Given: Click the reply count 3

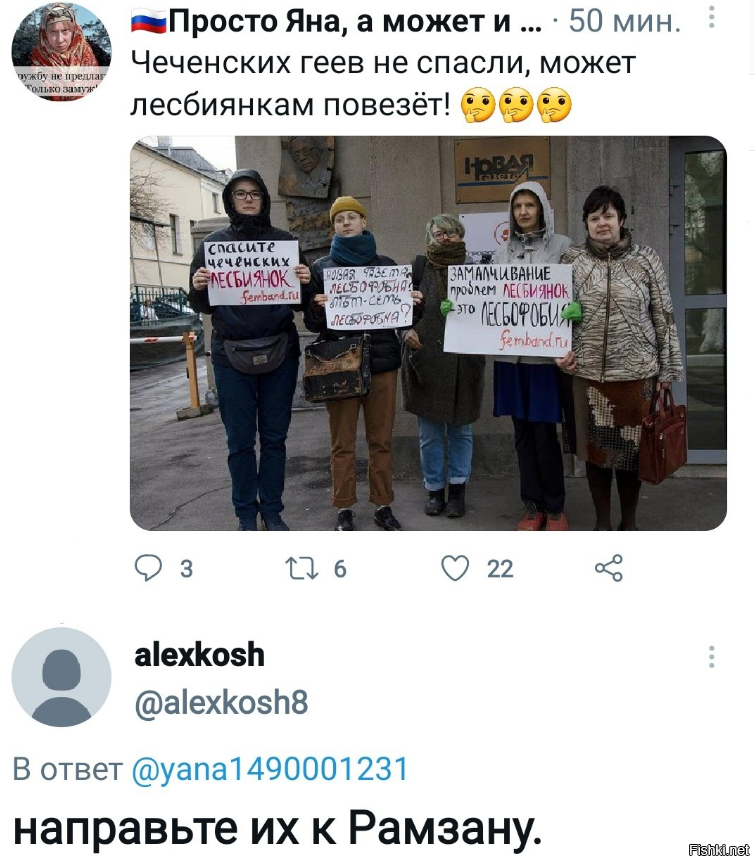Looking at the screenshot, I should point(186,569).
